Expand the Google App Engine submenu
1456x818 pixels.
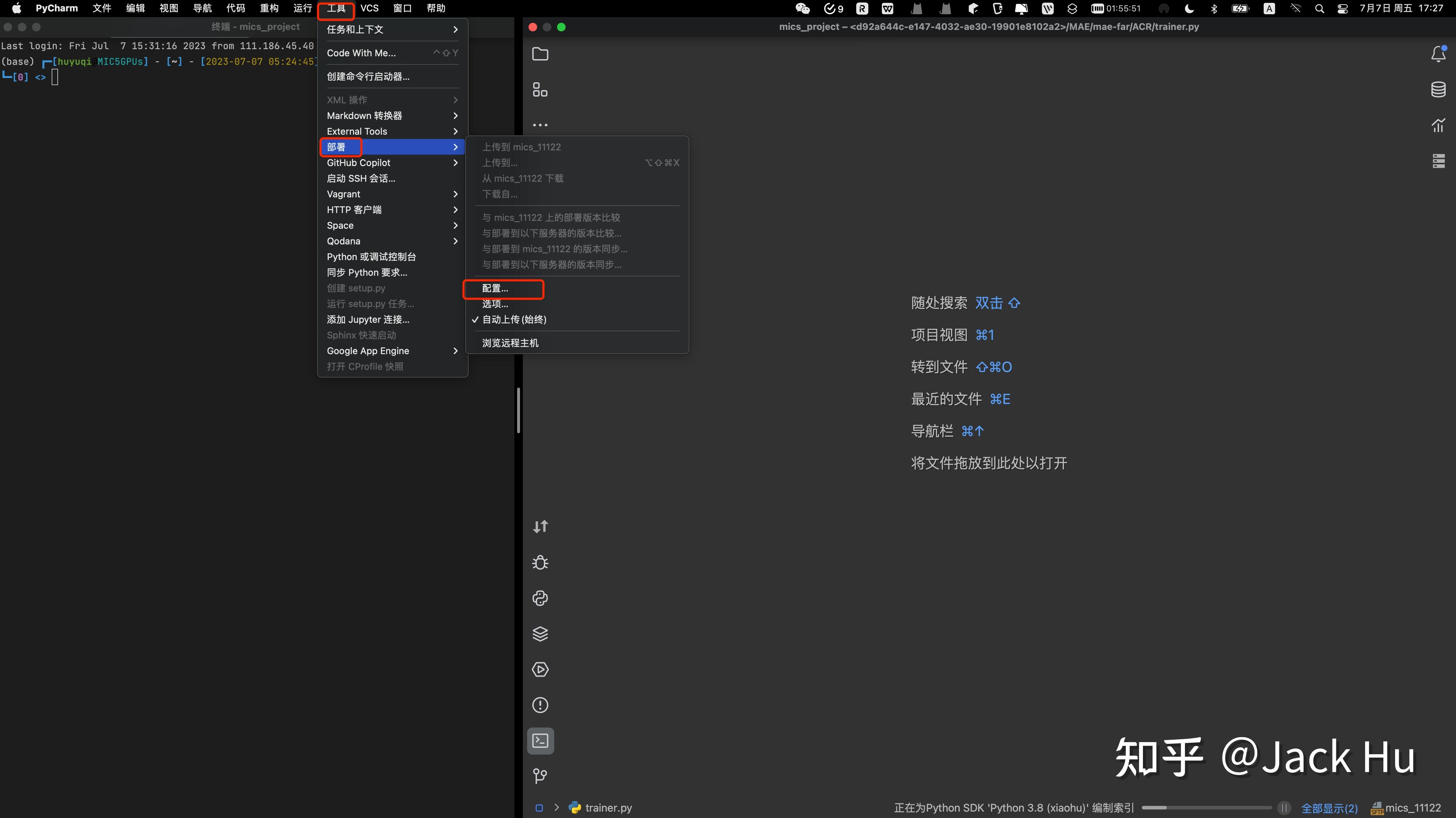point(369,351)
